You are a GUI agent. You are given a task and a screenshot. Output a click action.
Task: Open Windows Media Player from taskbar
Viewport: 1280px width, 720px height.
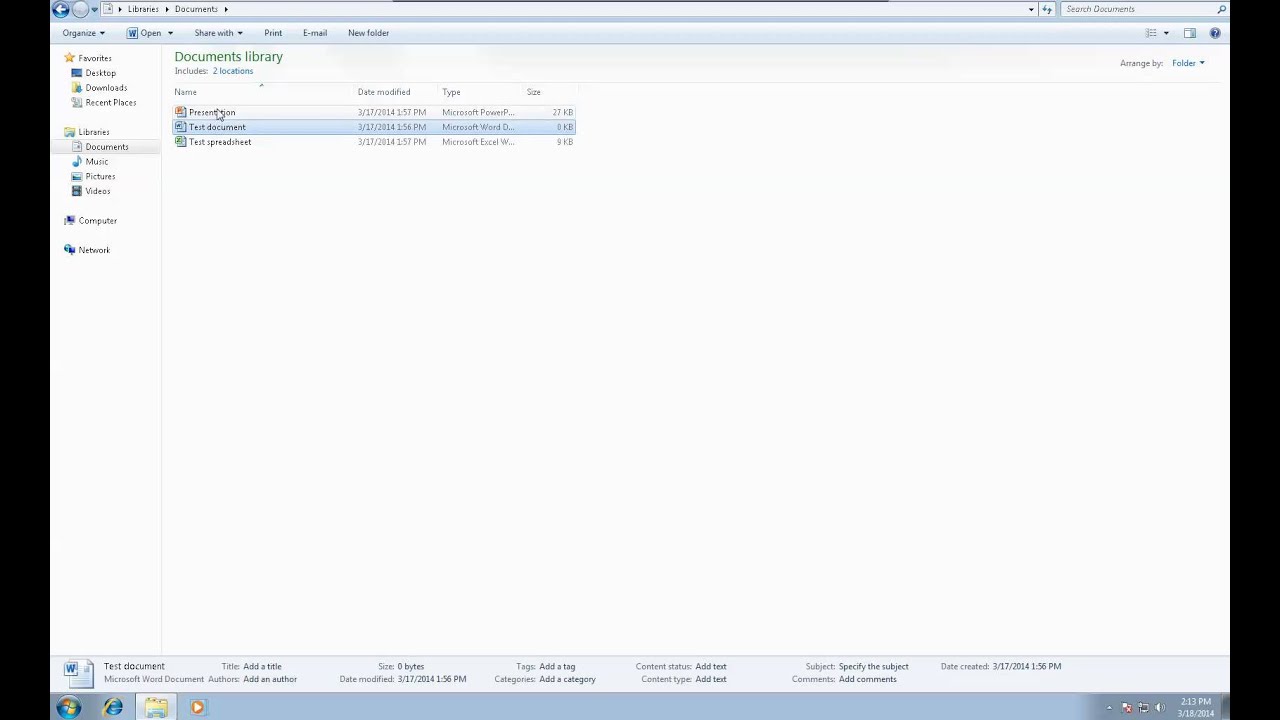tap(197, 708)
